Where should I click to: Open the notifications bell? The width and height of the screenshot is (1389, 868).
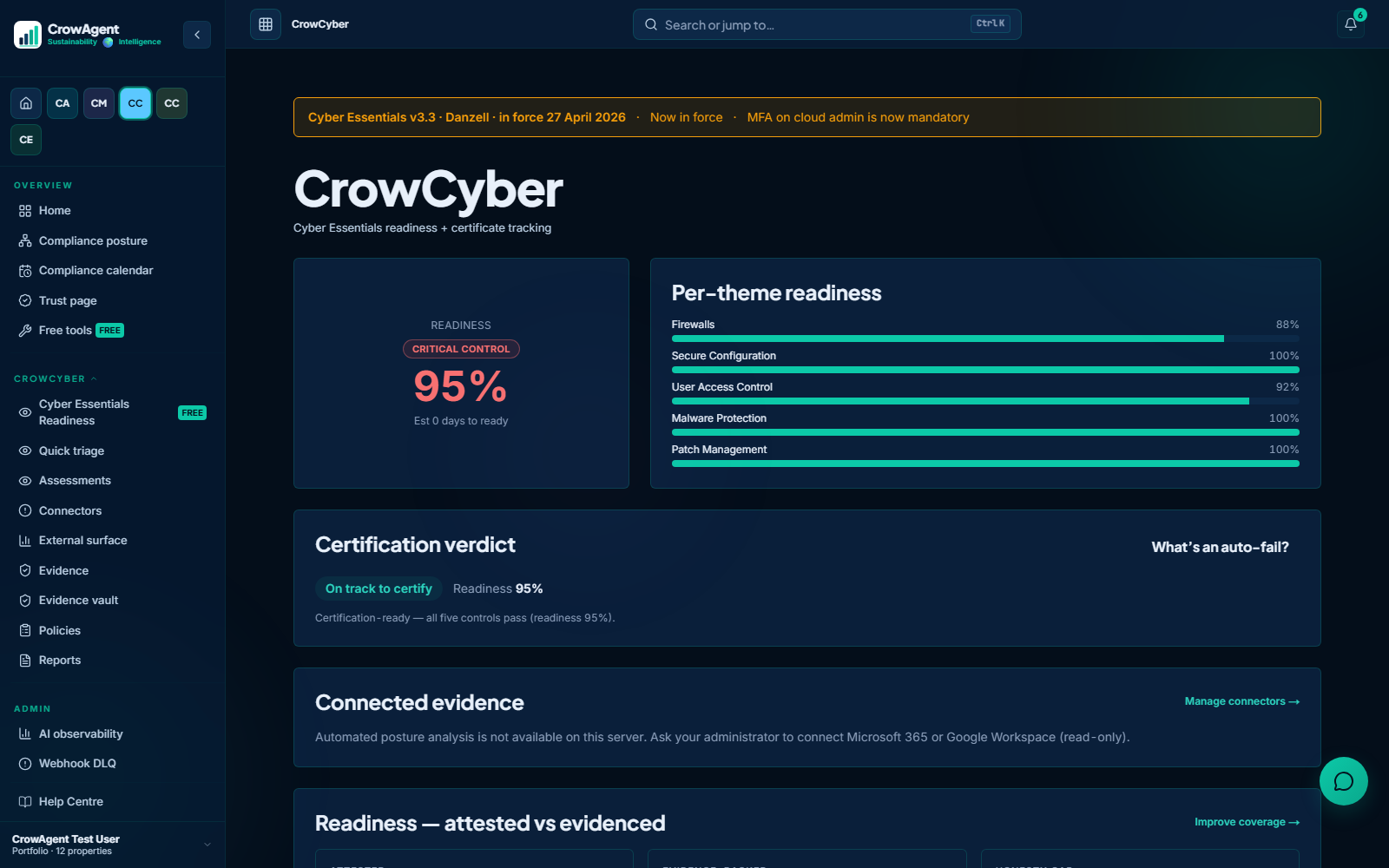[1351, 24]
